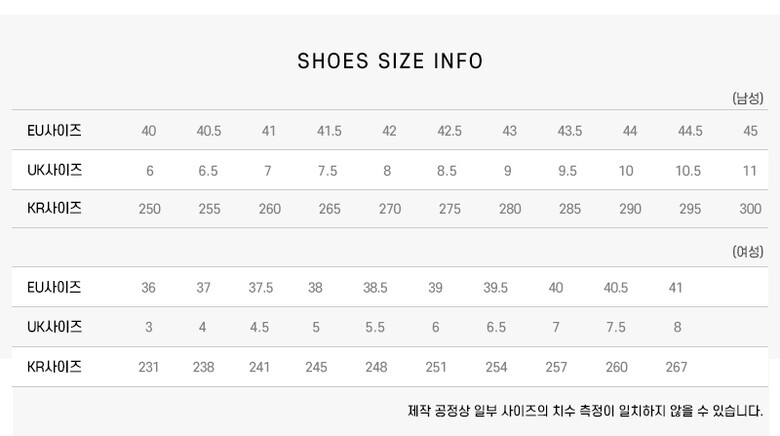Click UK사이즈 row label in men's table

click(54, 170)
